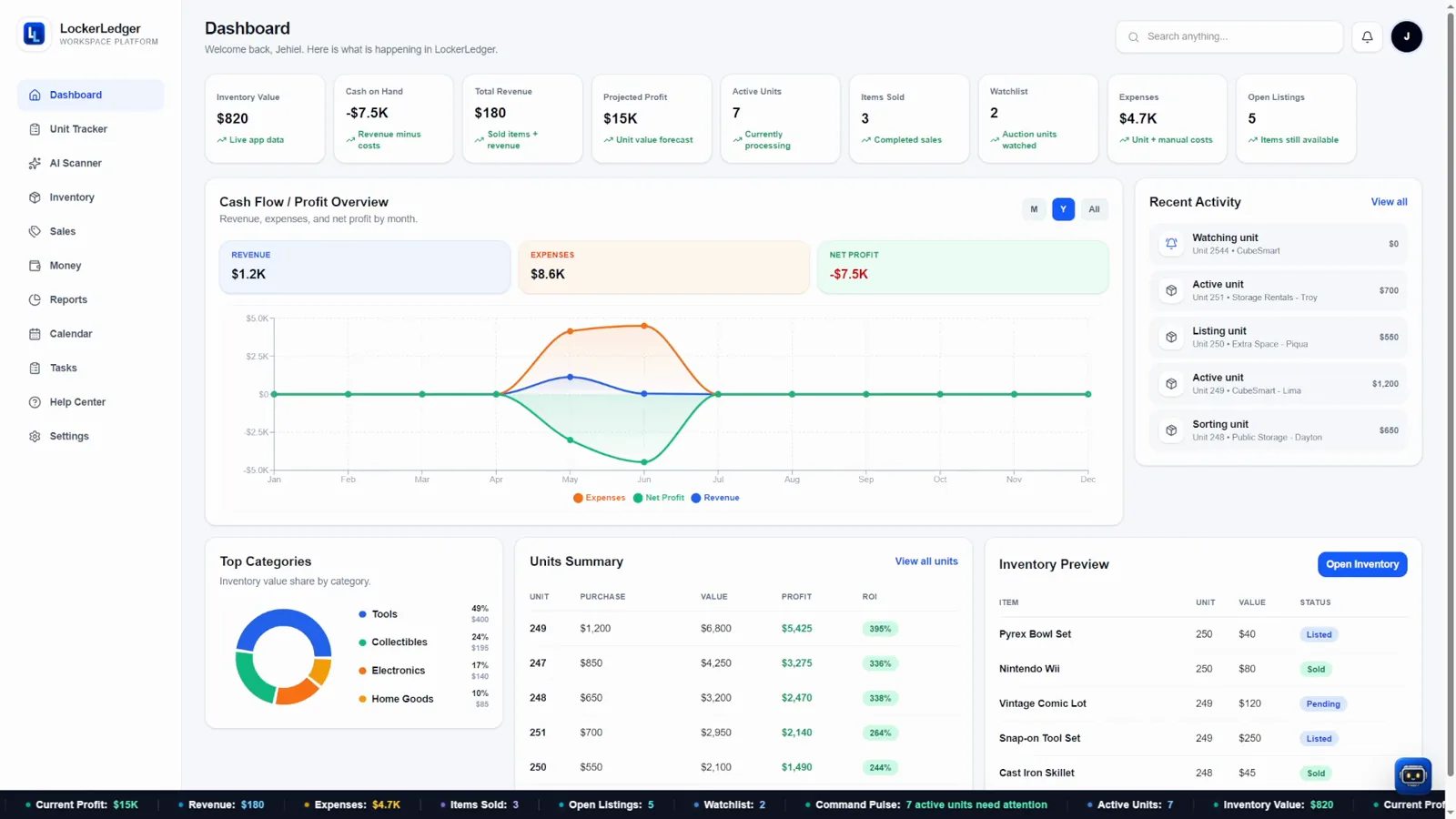This screenshot has height=819, width=1456.
Task: Click the May revenue data point
Action: pyautogui.click(x=571, y=377)
